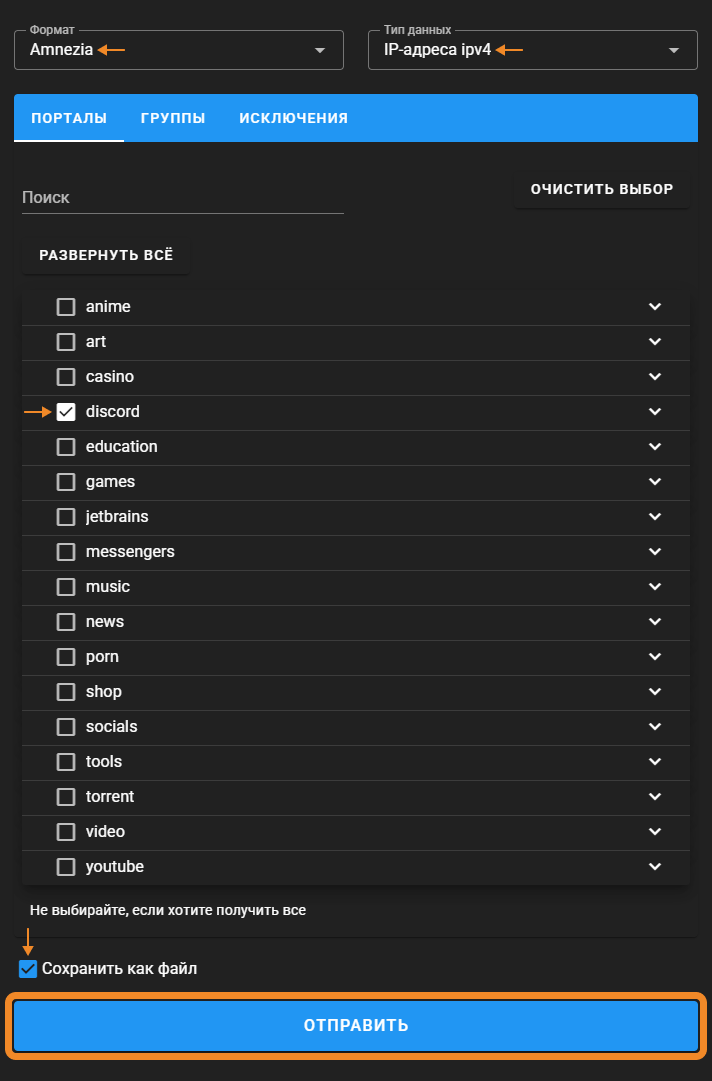The width and height of the screenshot is (712, 1081).
Task: Switch to the ГРУППЫ tab
Action: pyautogui.click(x=173, y=118)
